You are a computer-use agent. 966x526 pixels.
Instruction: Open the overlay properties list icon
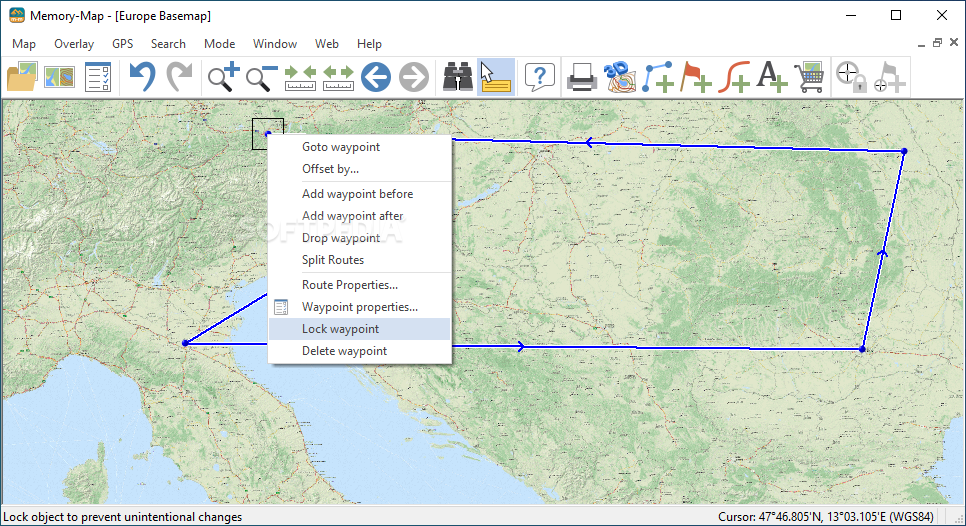(97, 77)
